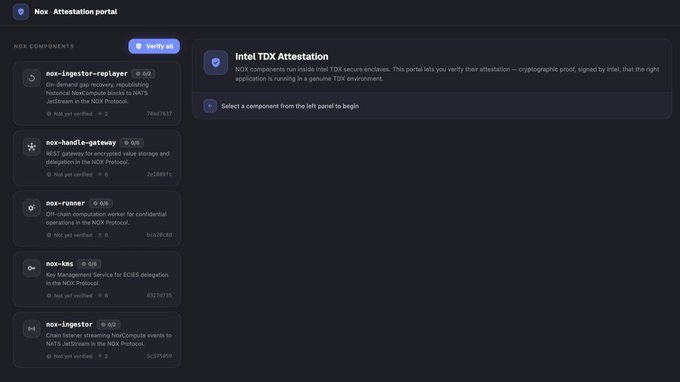Click the broadcast icon on nox-ingestor card

click(32, 329)
